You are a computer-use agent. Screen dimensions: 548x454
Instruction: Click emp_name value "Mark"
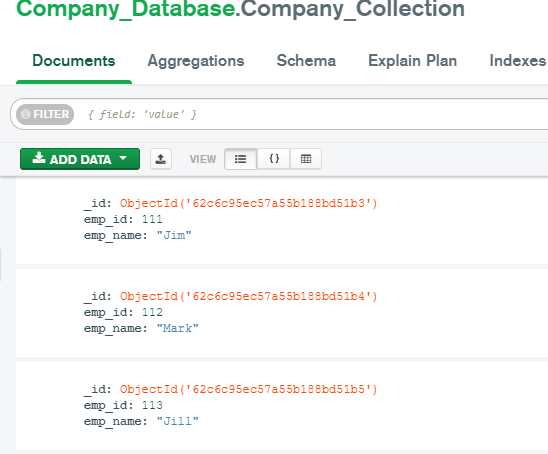tap(178, 328)
